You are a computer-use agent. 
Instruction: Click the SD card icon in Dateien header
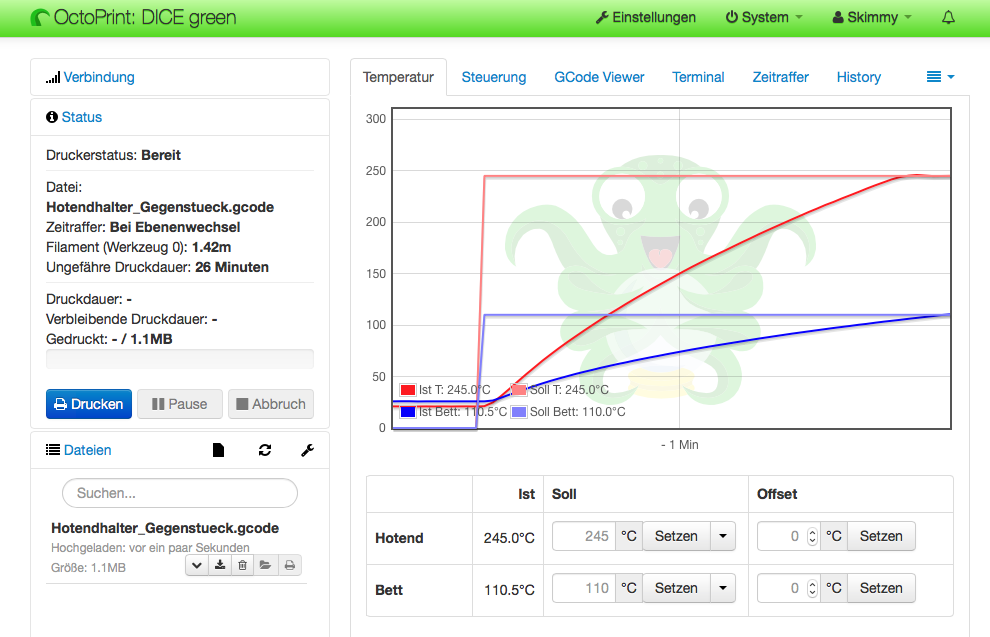tap(218, 451)
